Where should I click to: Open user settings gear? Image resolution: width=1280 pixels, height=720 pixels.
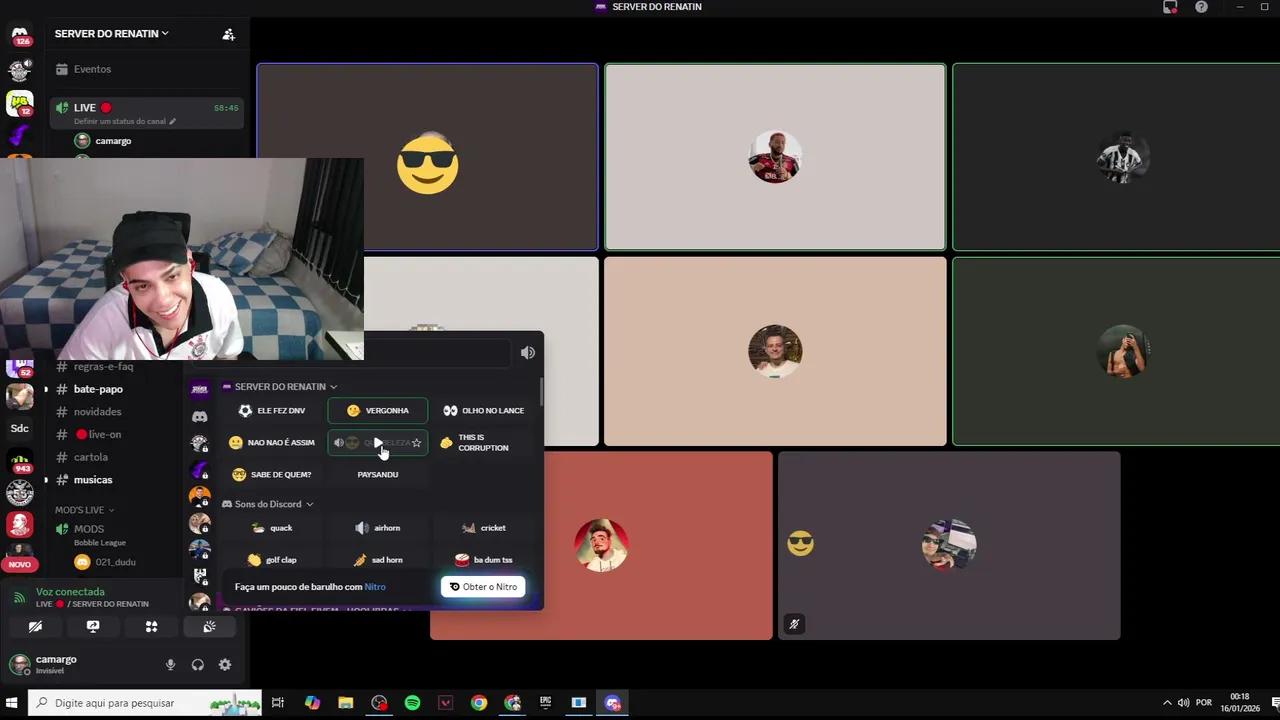pyautogui.click(x=225, y=664)
